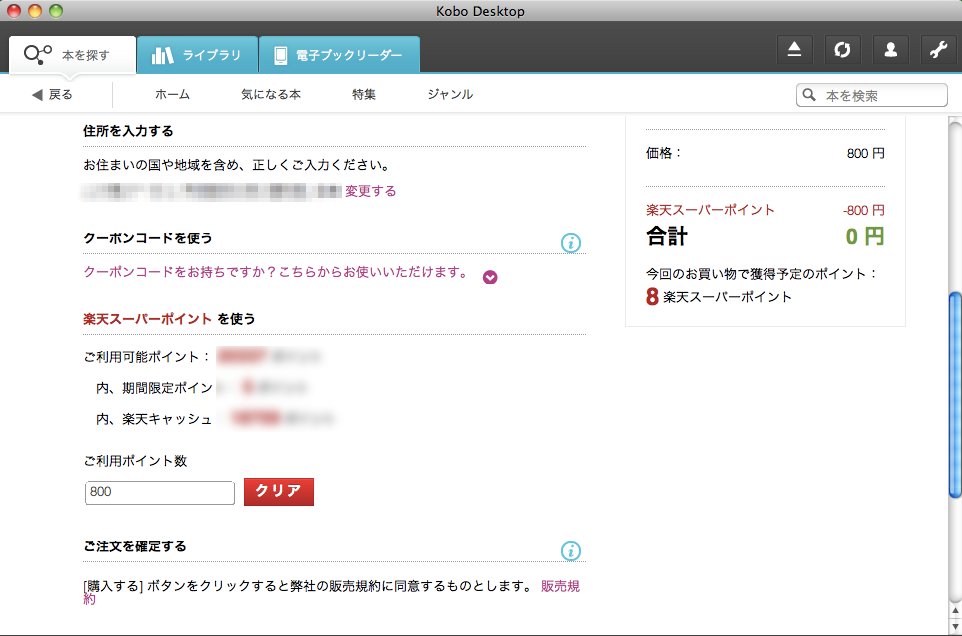Click the info icon beside ご注文を確定する
Viewport: 962px width, 636px height.
coord(571,551)
